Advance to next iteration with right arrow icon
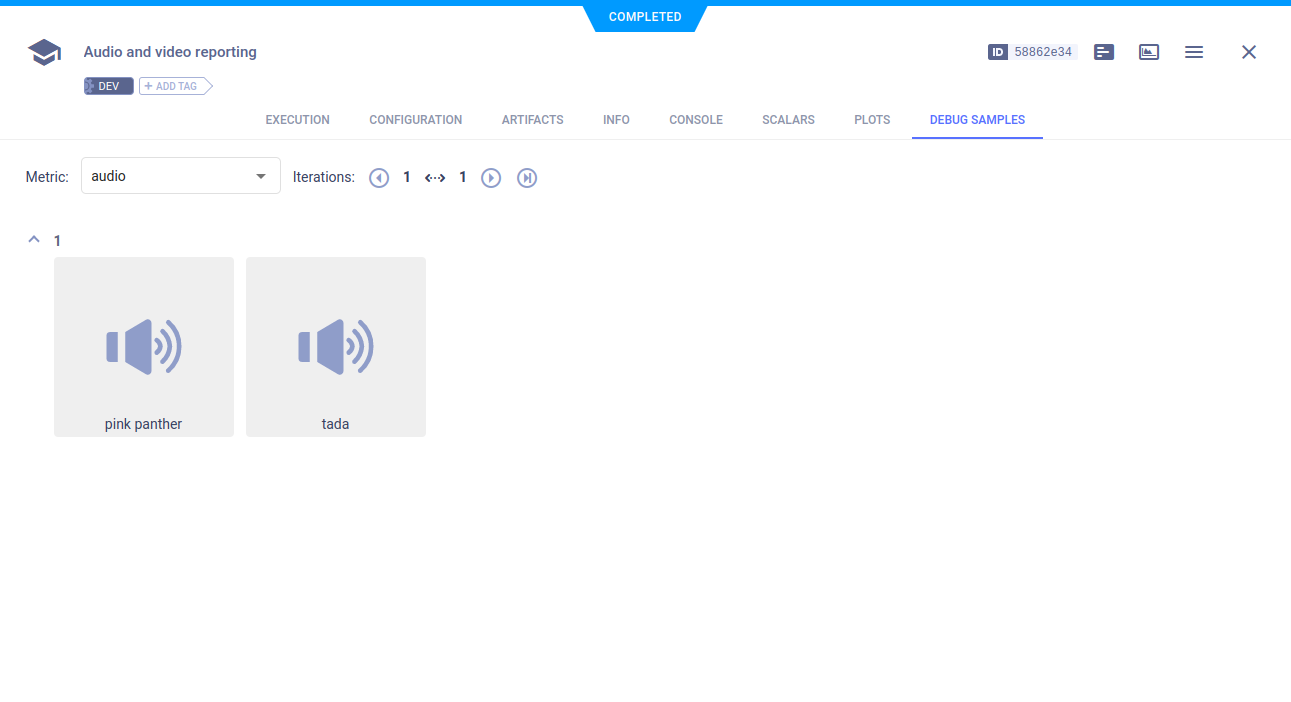 pyautogui.click(x=490, y=177)
